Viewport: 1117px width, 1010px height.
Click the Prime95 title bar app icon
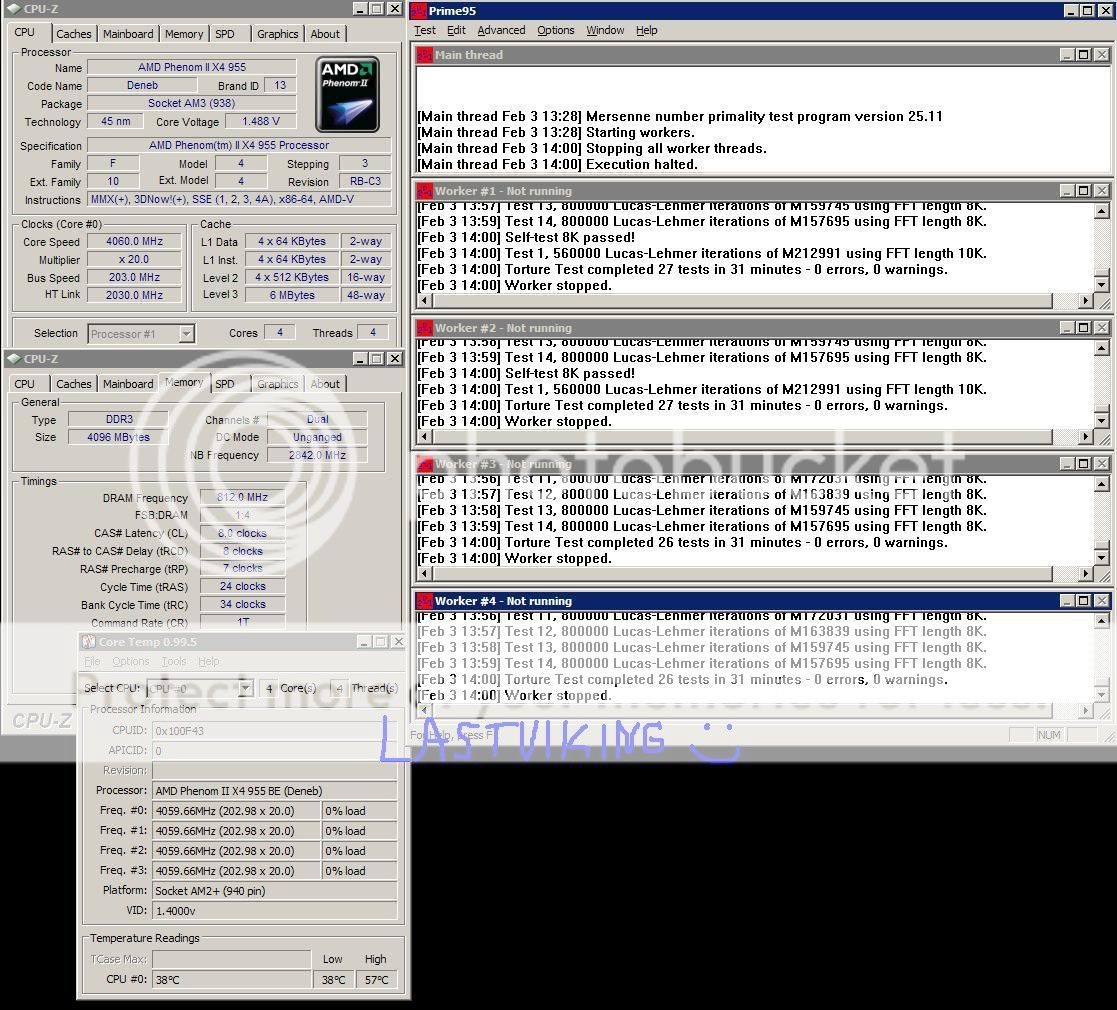pos(418,10)
